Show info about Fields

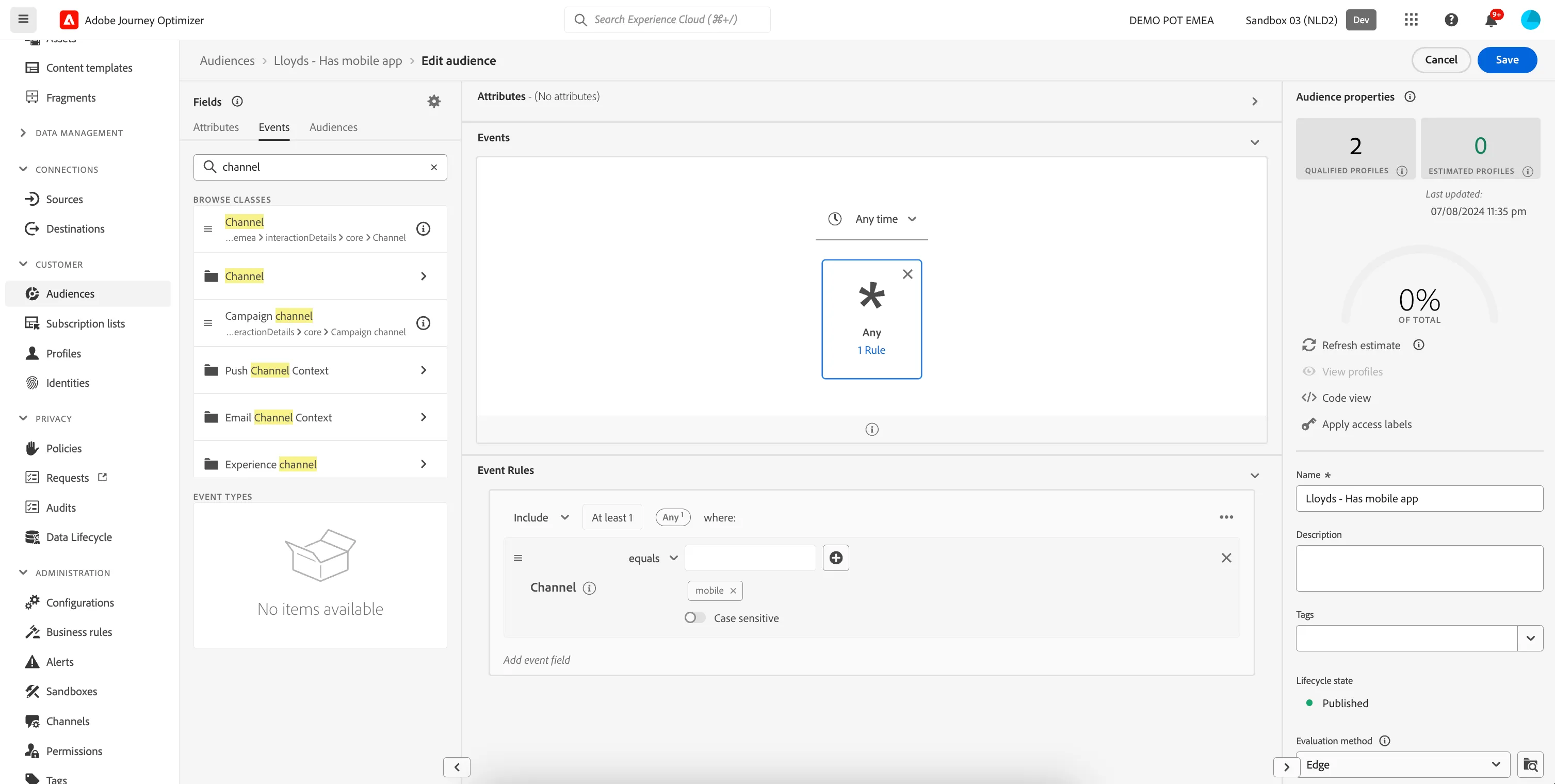[237, 102]
